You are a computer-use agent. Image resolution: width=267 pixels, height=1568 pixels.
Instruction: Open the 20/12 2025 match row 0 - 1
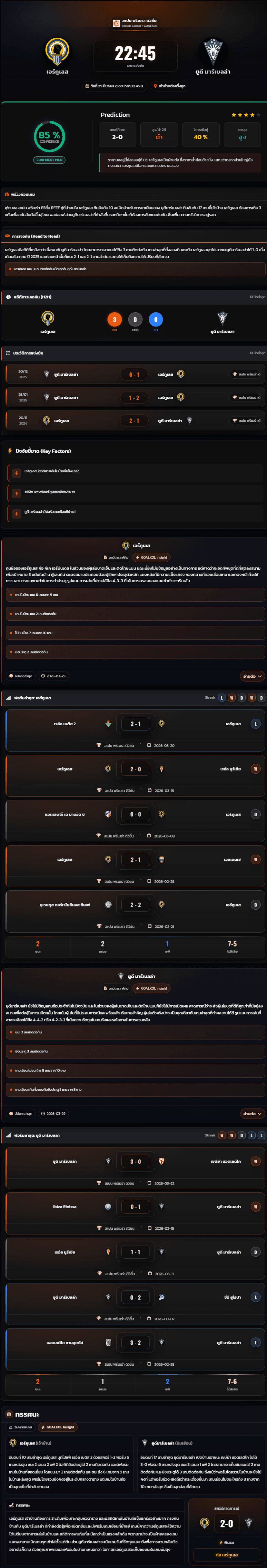coord(134,374)
